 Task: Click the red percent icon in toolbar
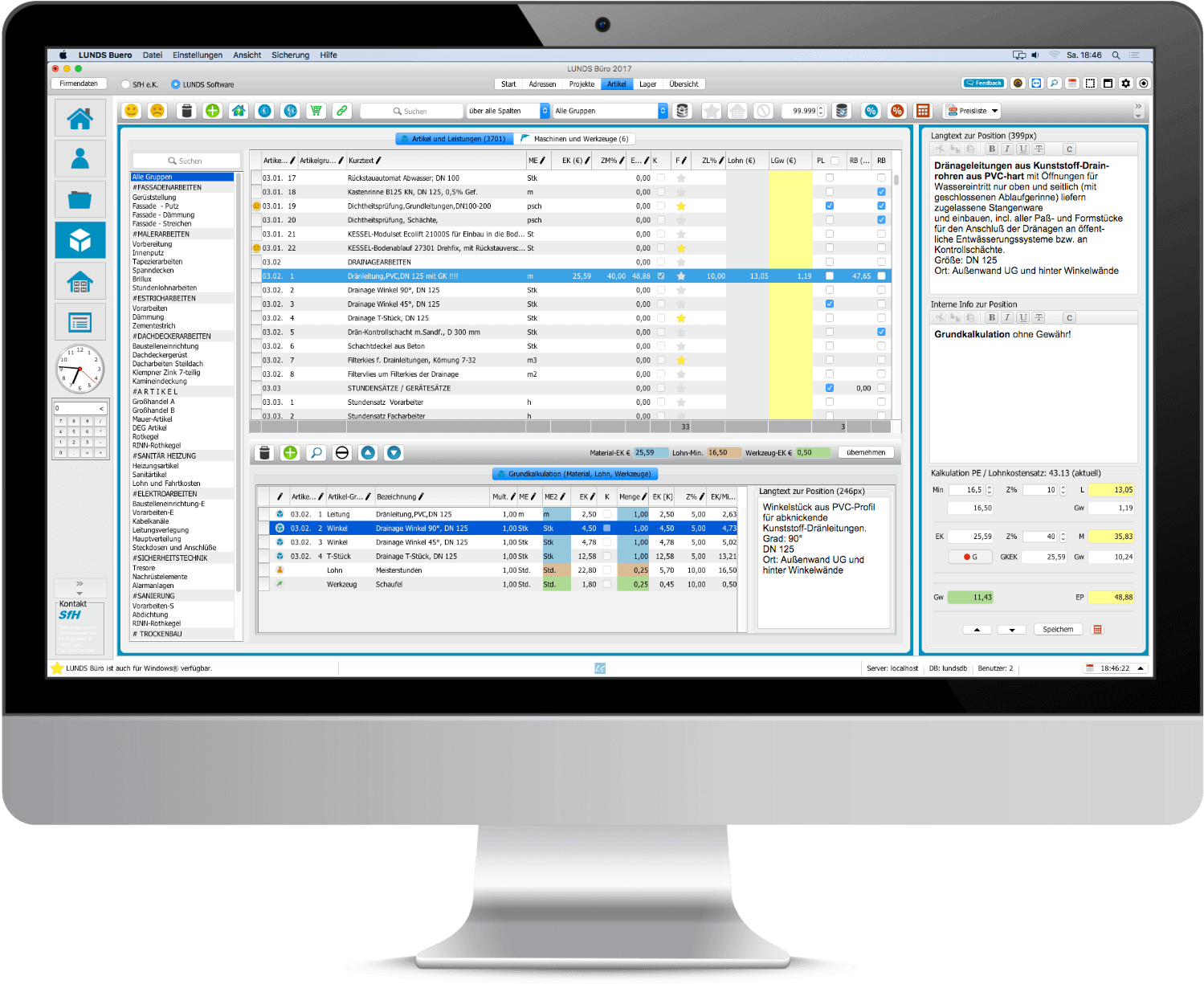pos(897,111)
